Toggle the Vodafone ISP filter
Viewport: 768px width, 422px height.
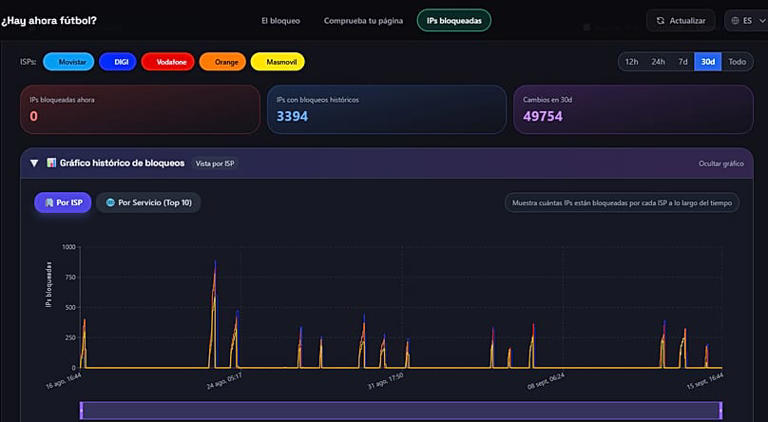[x=168, y=62]
